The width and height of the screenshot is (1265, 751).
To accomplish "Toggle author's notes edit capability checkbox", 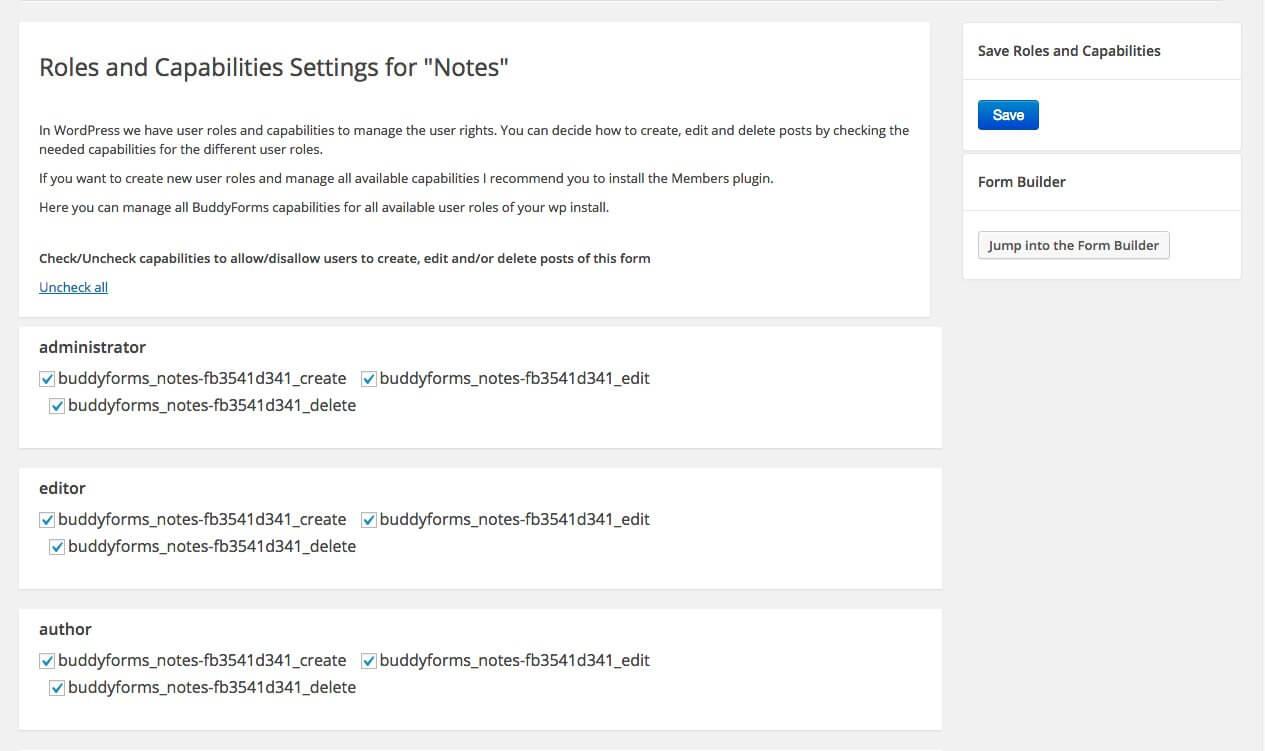I will coord(369,661).
